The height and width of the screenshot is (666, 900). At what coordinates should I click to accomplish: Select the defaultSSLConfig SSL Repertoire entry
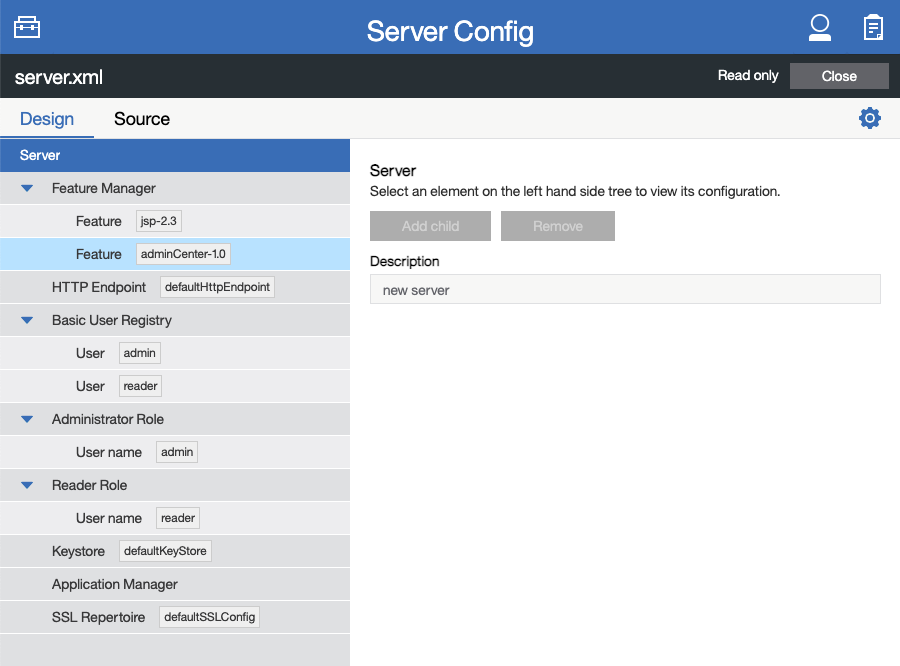(209, 616)
